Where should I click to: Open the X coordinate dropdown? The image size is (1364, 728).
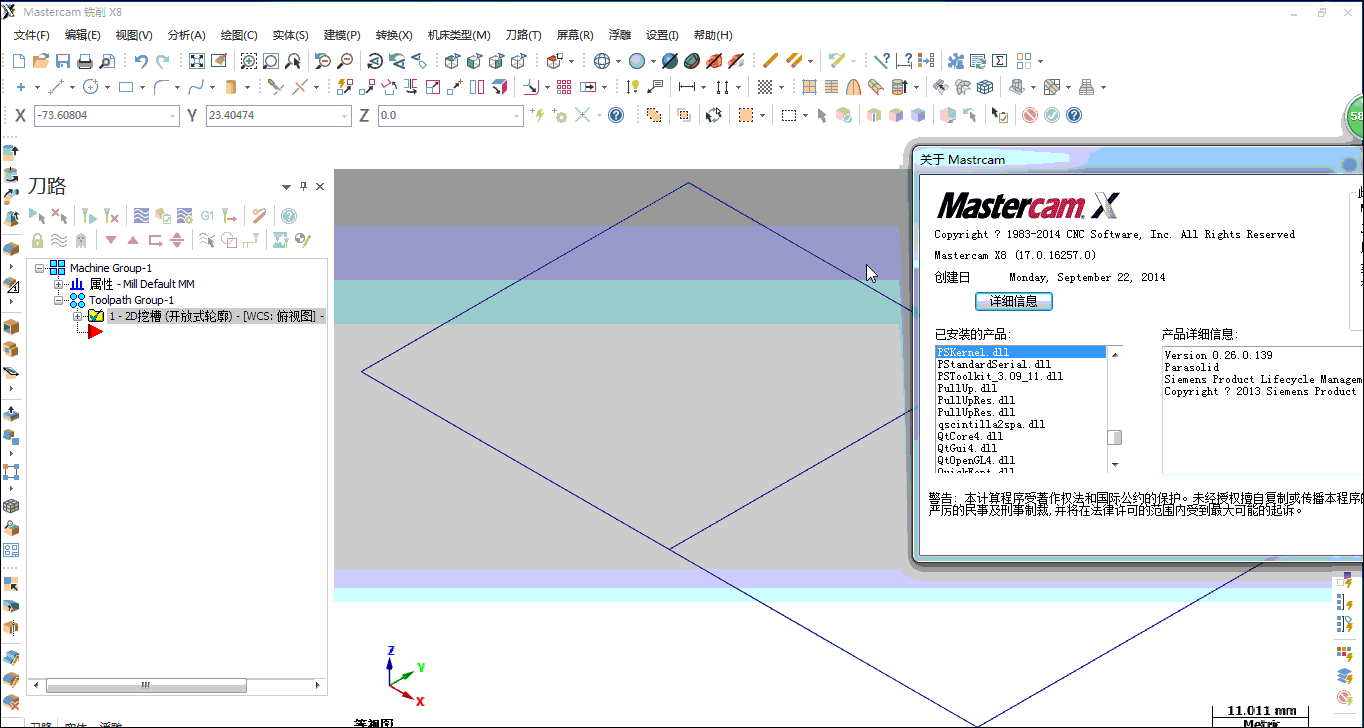pyautogui.click(x=172, y=116)
